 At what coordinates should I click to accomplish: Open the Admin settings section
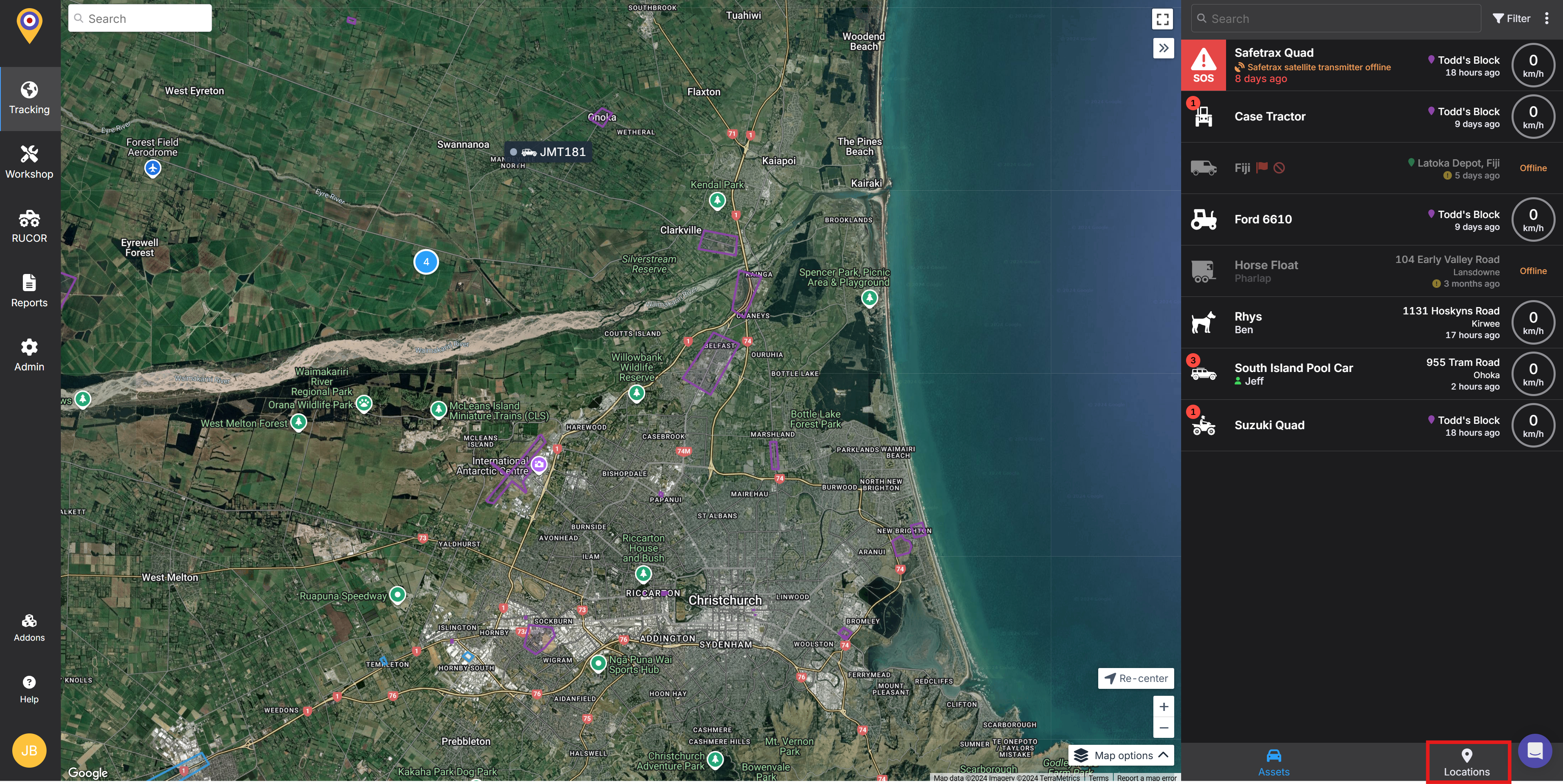(x=30, y=355)
